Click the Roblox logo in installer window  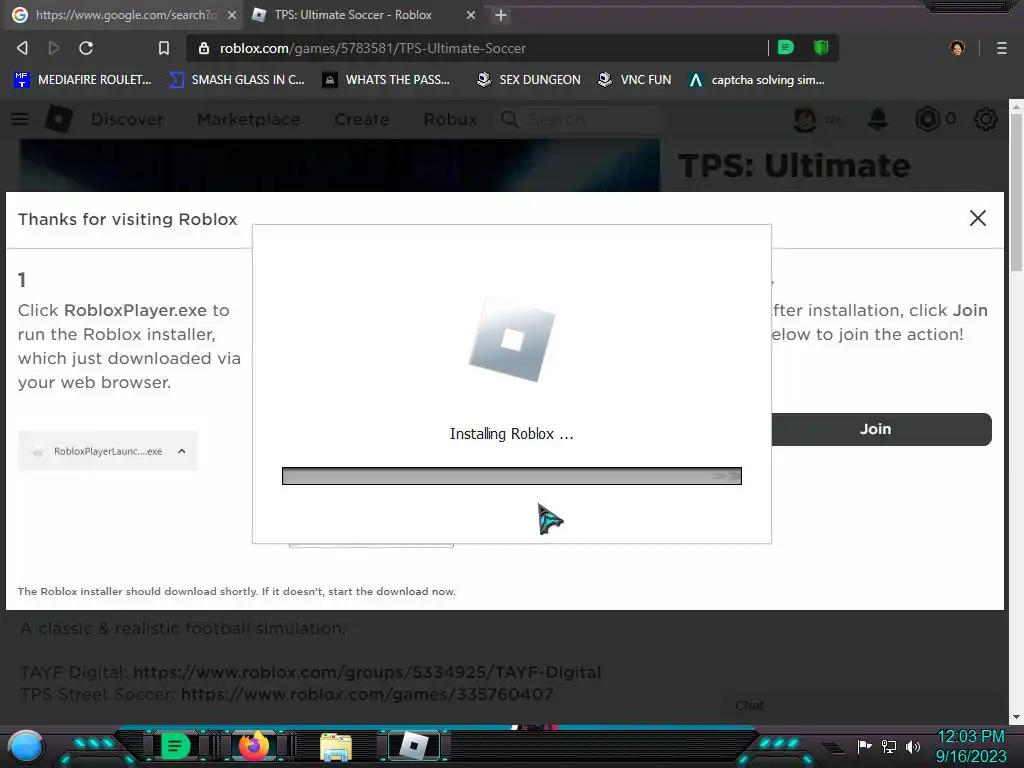512,340
